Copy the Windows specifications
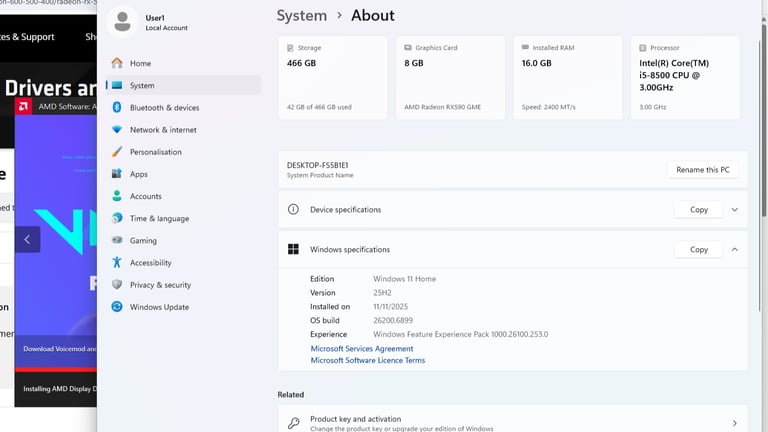 pyautogui.click(x=698, y=249)
